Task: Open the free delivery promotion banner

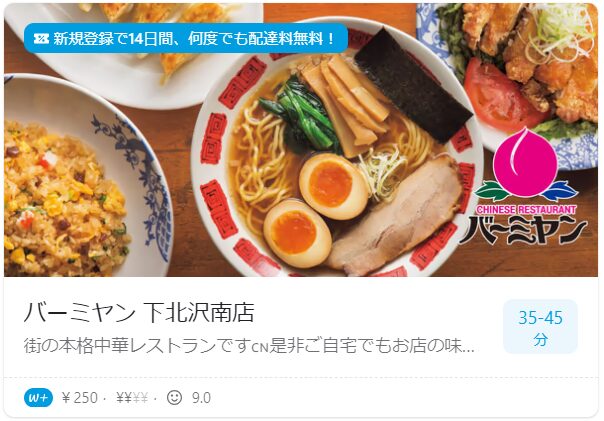Action: coord(186,38)
